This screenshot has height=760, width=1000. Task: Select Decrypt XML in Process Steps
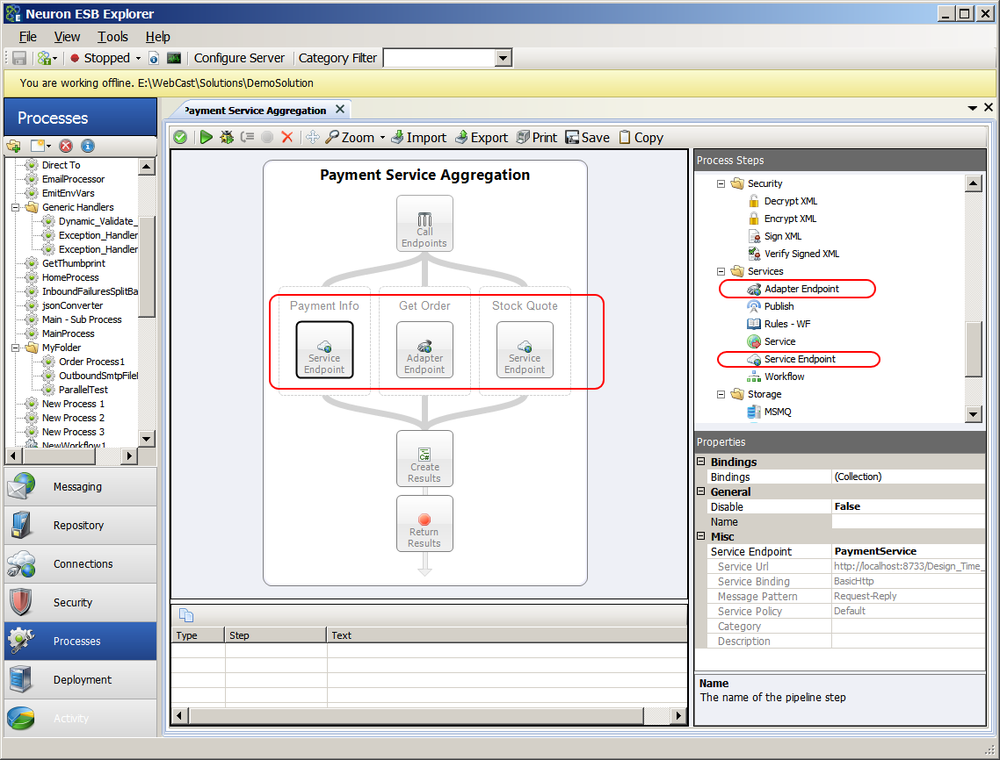click(790, 201)
